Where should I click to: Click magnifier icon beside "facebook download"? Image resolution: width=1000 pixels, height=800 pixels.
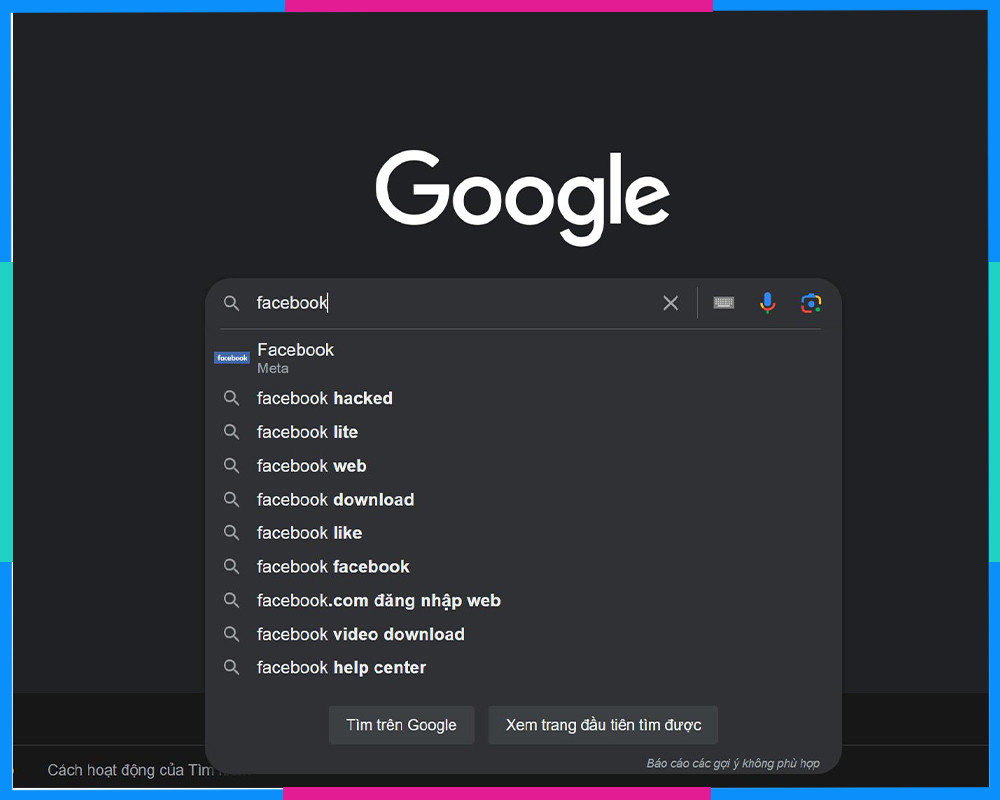(232, 500)
